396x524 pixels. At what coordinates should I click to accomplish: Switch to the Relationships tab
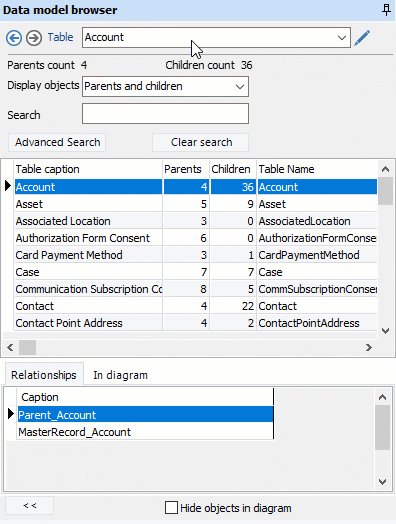pyautogui.click(x=44, y=375)
